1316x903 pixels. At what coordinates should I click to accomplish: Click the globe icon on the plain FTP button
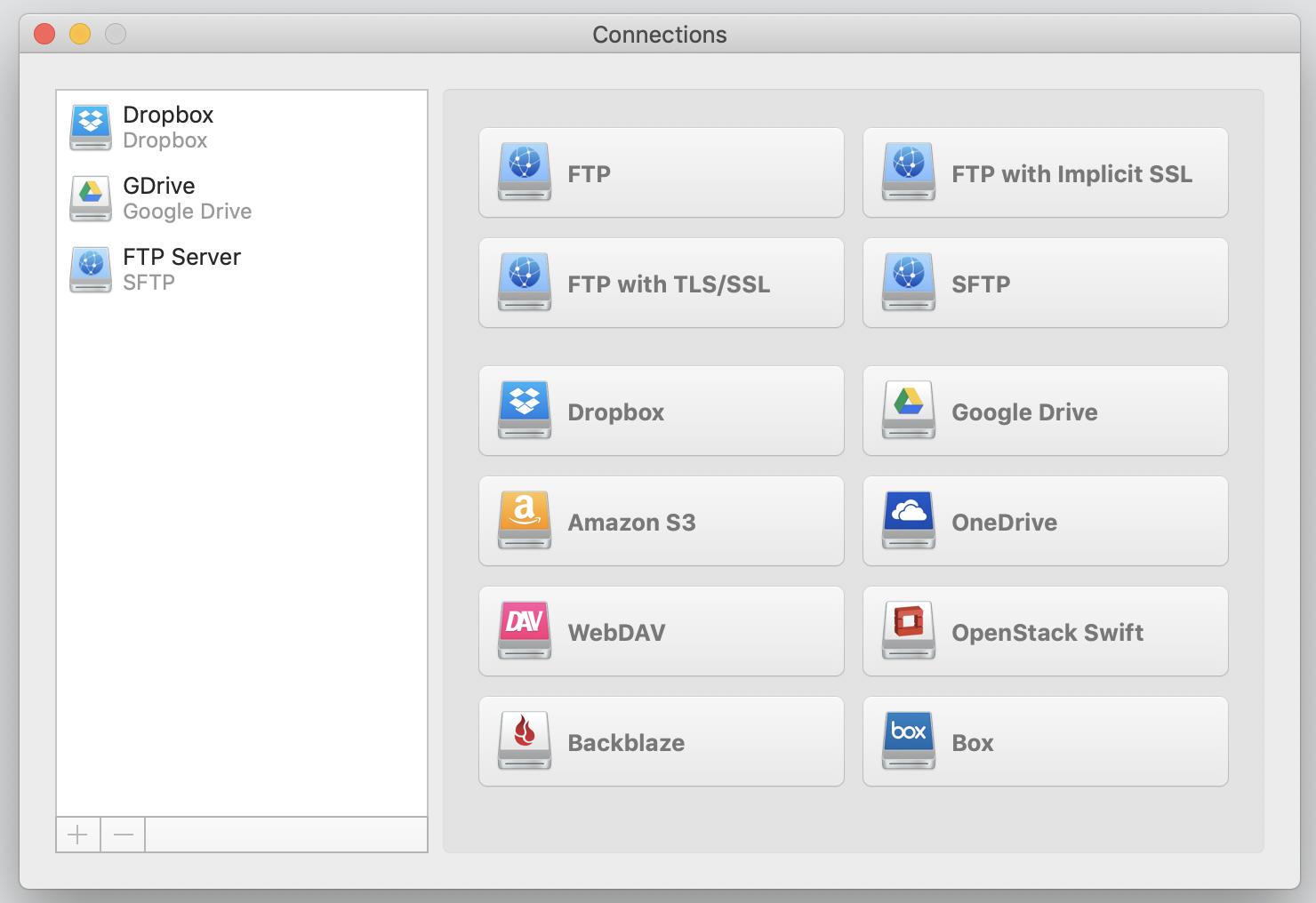click(525, 172)
